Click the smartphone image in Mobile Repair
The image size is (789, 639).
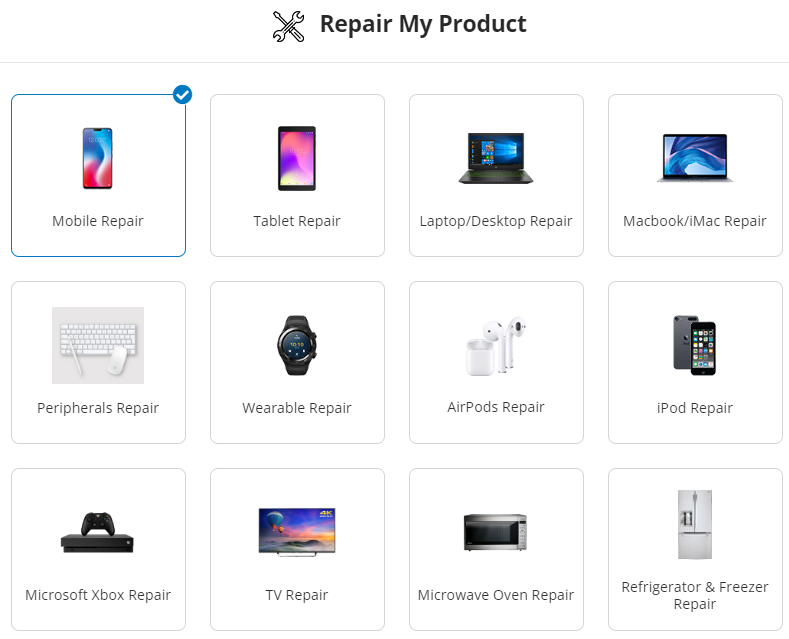click(98, 158)
